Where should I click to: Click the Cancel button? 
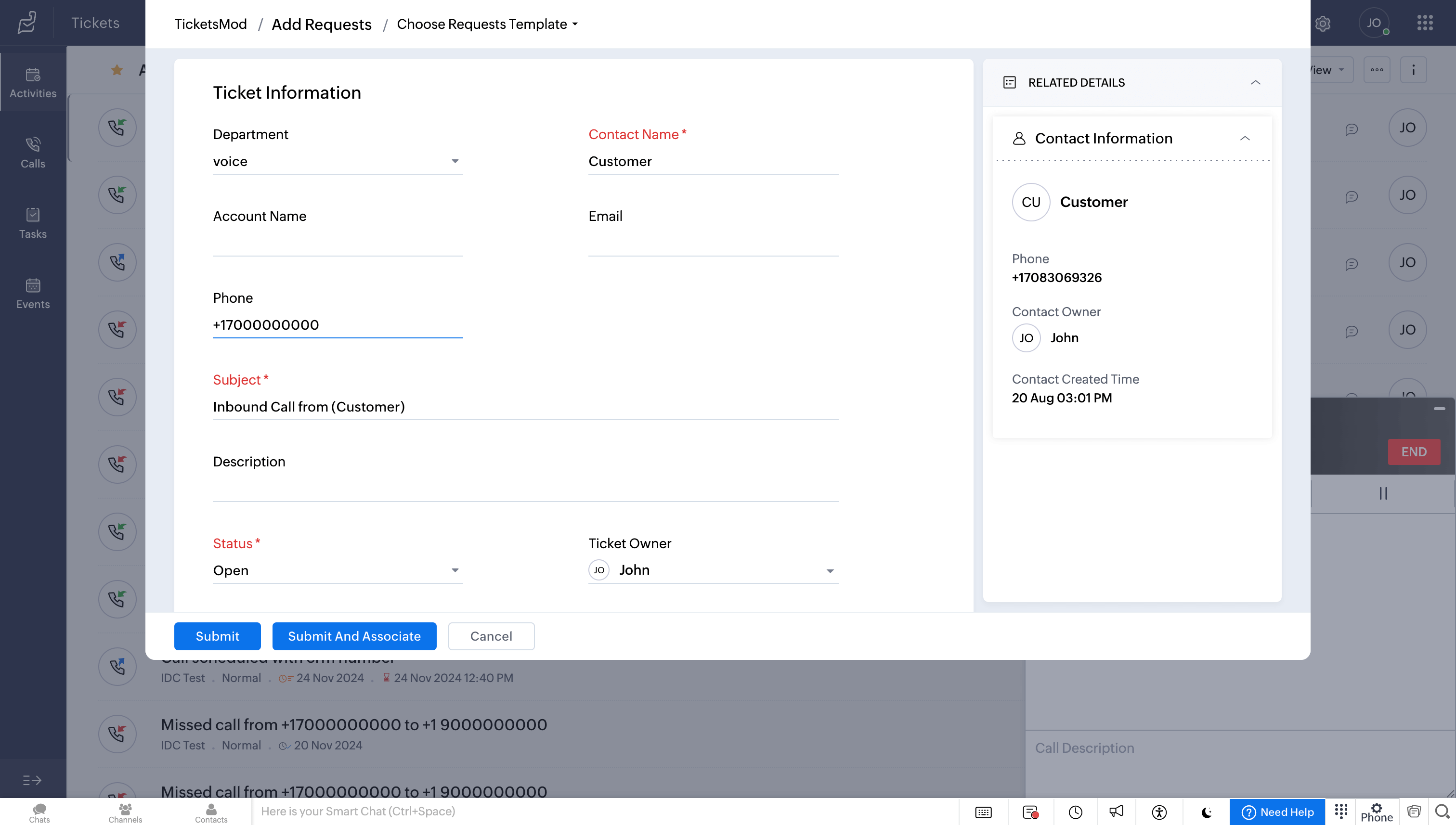491,636
